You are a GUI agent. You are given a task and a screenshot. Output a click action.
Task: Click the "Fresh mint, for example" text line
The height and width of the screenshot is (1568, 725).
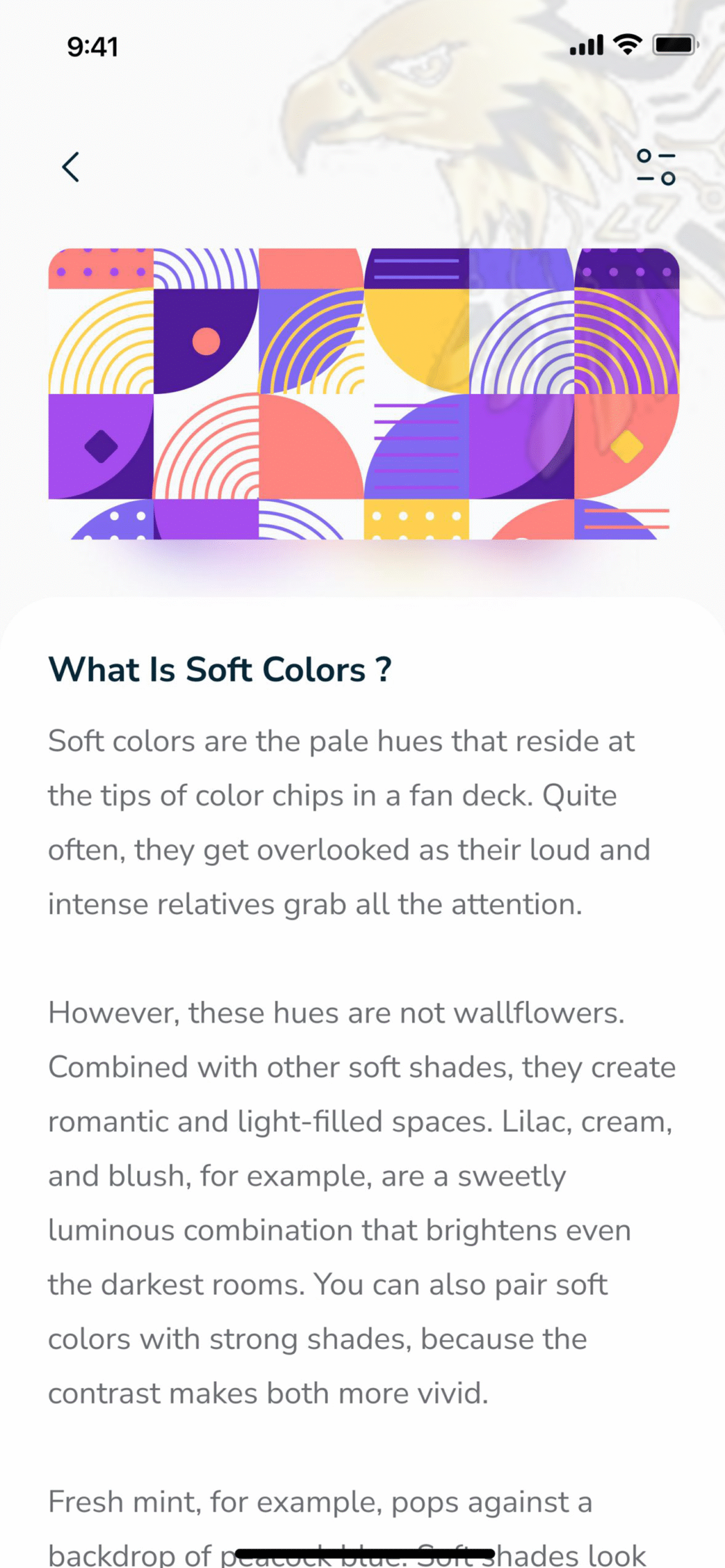pyautogui.click(x=320, y=1502)
